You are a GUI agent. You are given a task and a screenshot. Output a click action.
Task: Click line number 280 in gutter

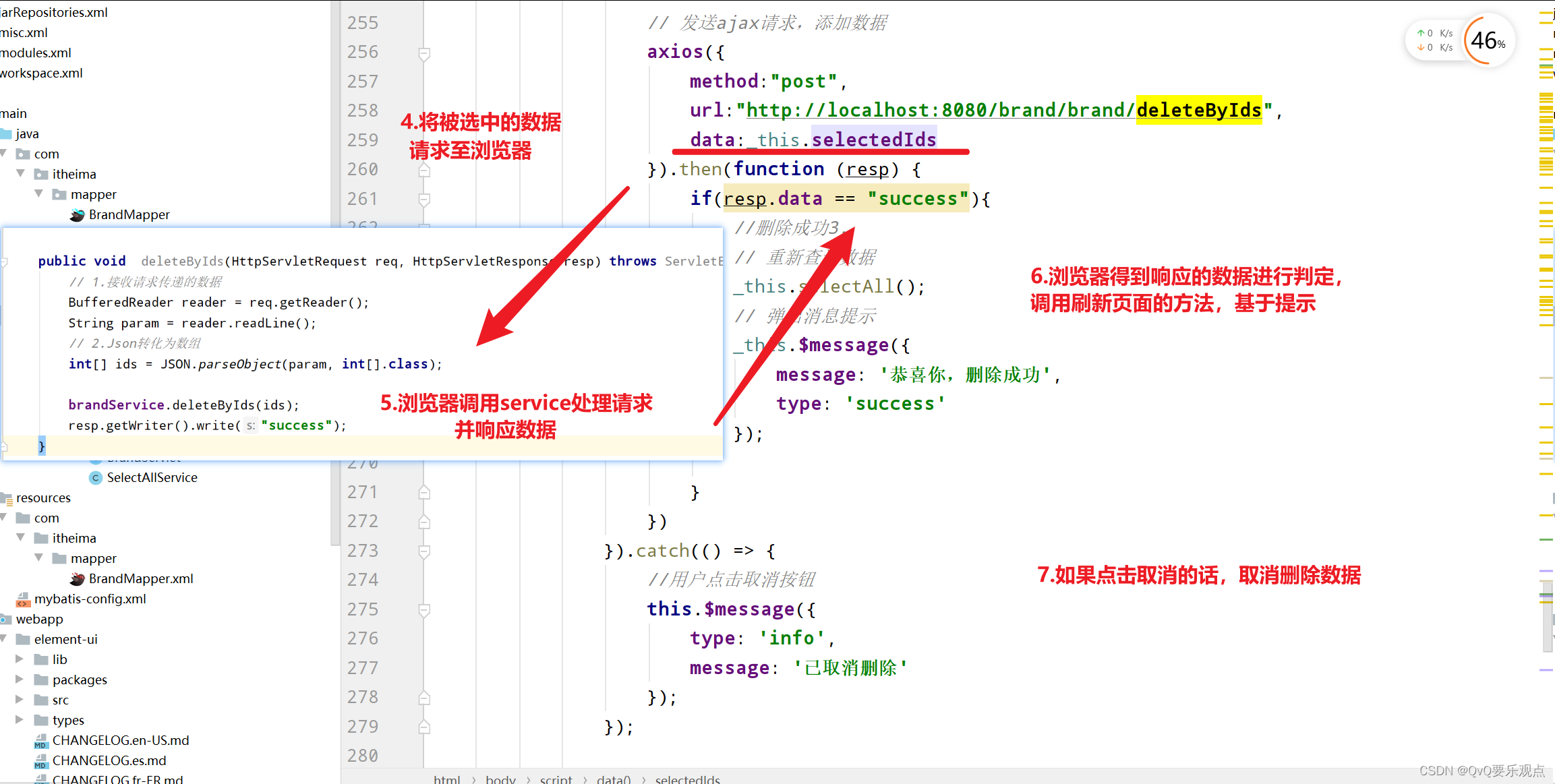tap(363, 756)
